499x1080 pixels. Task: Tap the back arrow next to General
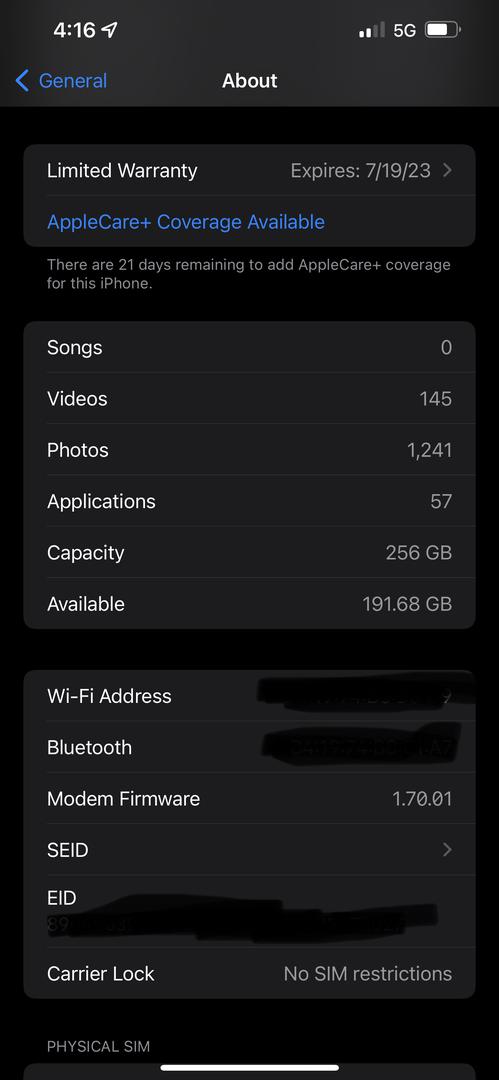click(x=22, y=81)
